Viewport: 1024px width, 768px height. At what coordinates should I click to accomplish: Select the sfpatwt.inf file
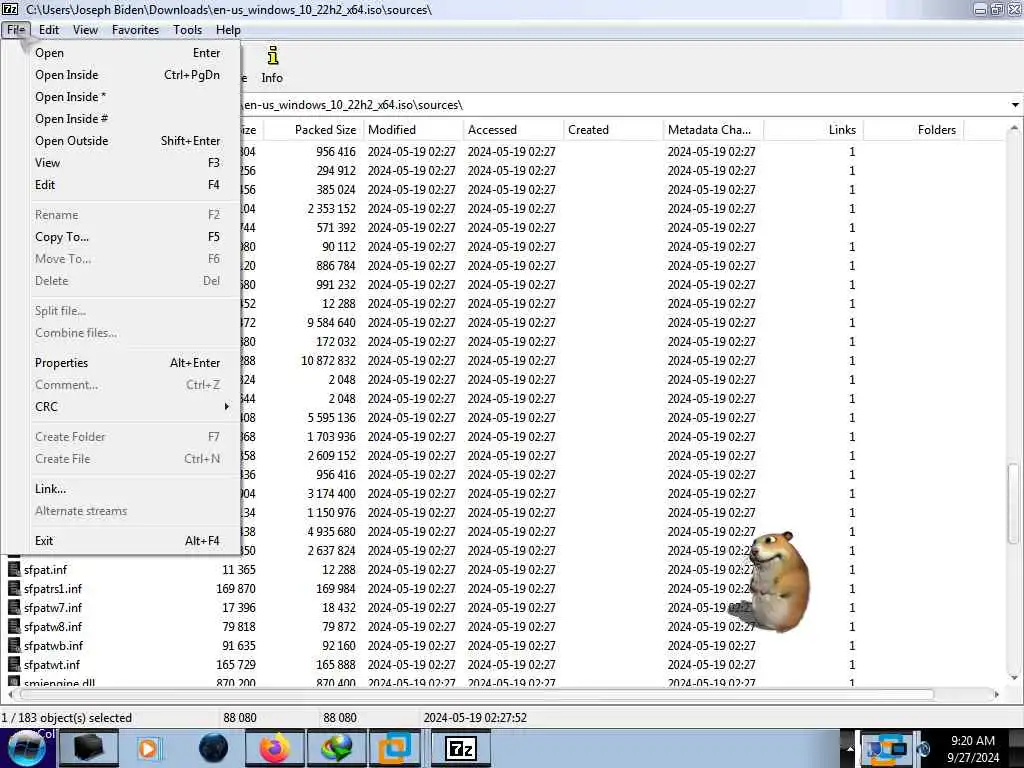coord(52,664)
